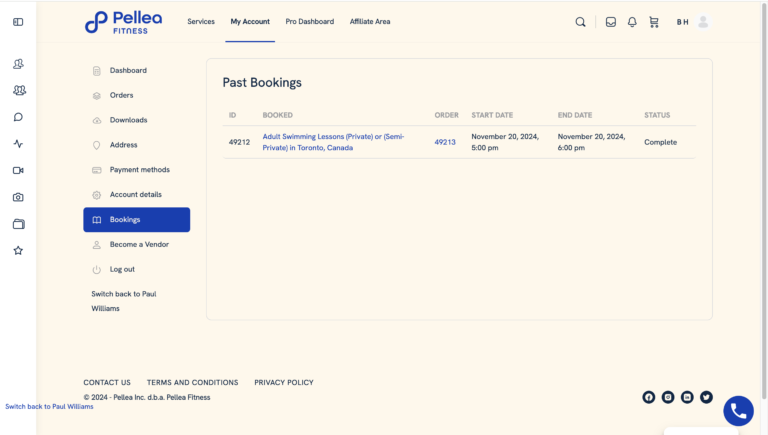Open the LinkedIn social icon

[687, 397]
